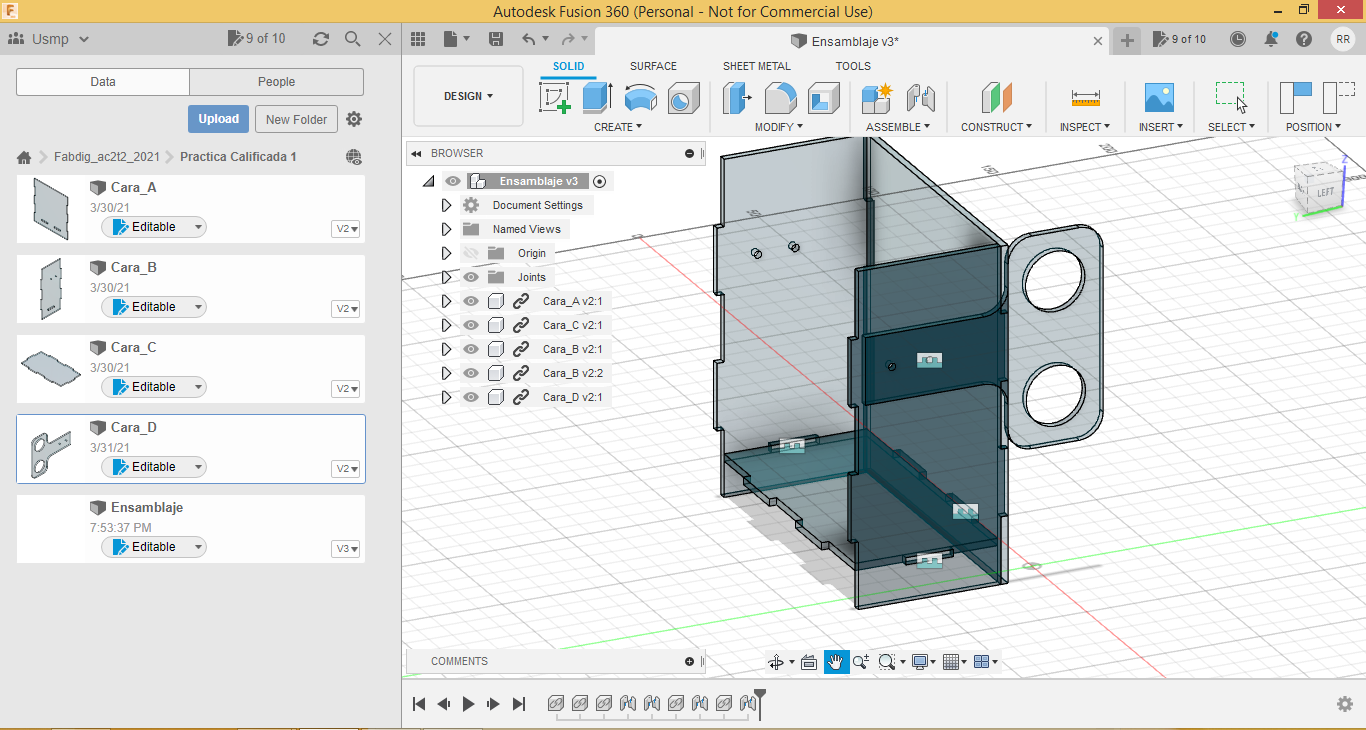The height and width of the screenshot is (730, 1366).
Task: Select the Pan hand tool
Action: point(836,662)
